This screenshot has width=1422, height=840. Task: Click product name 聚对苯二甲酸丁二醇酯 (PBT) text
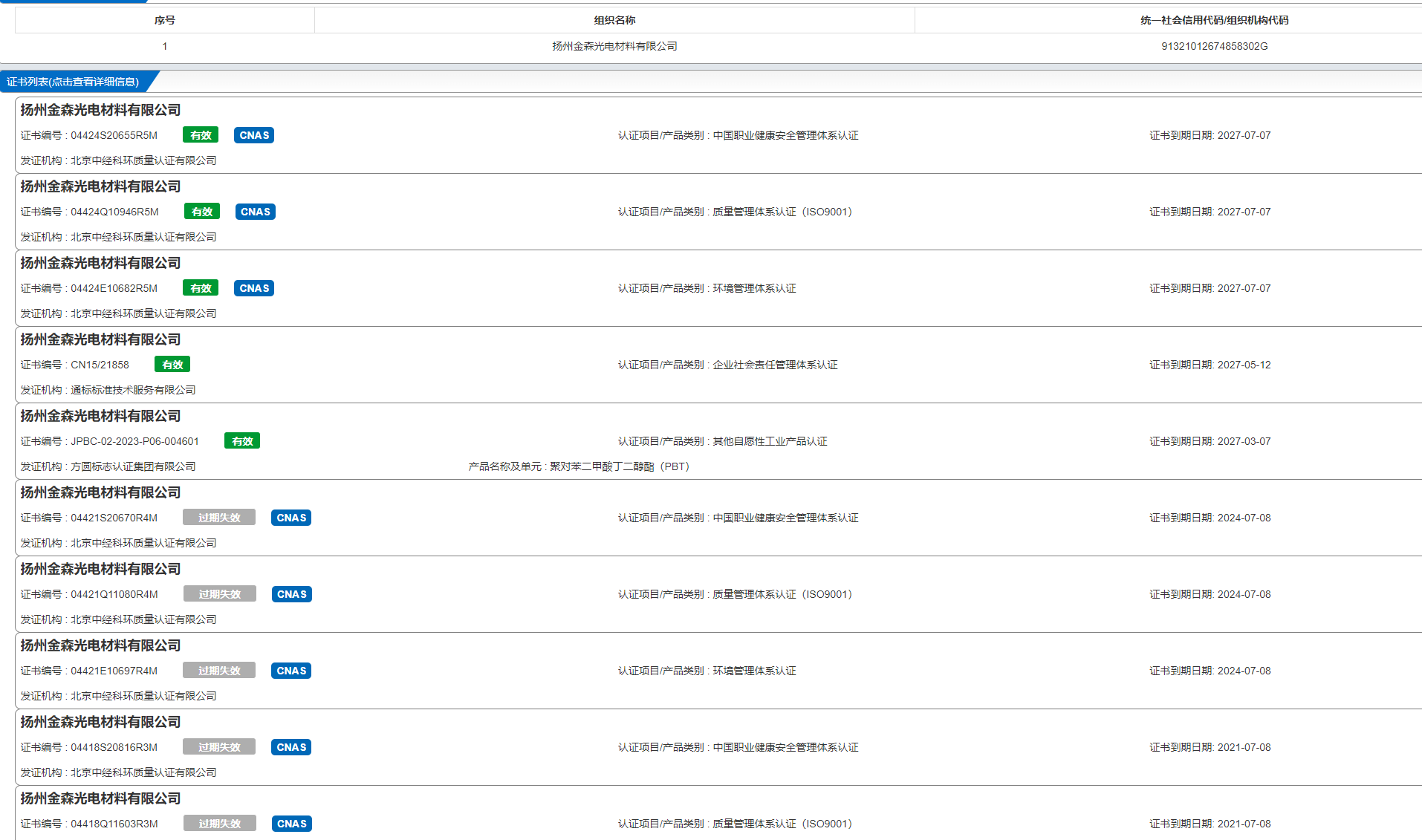coord(620,466)
